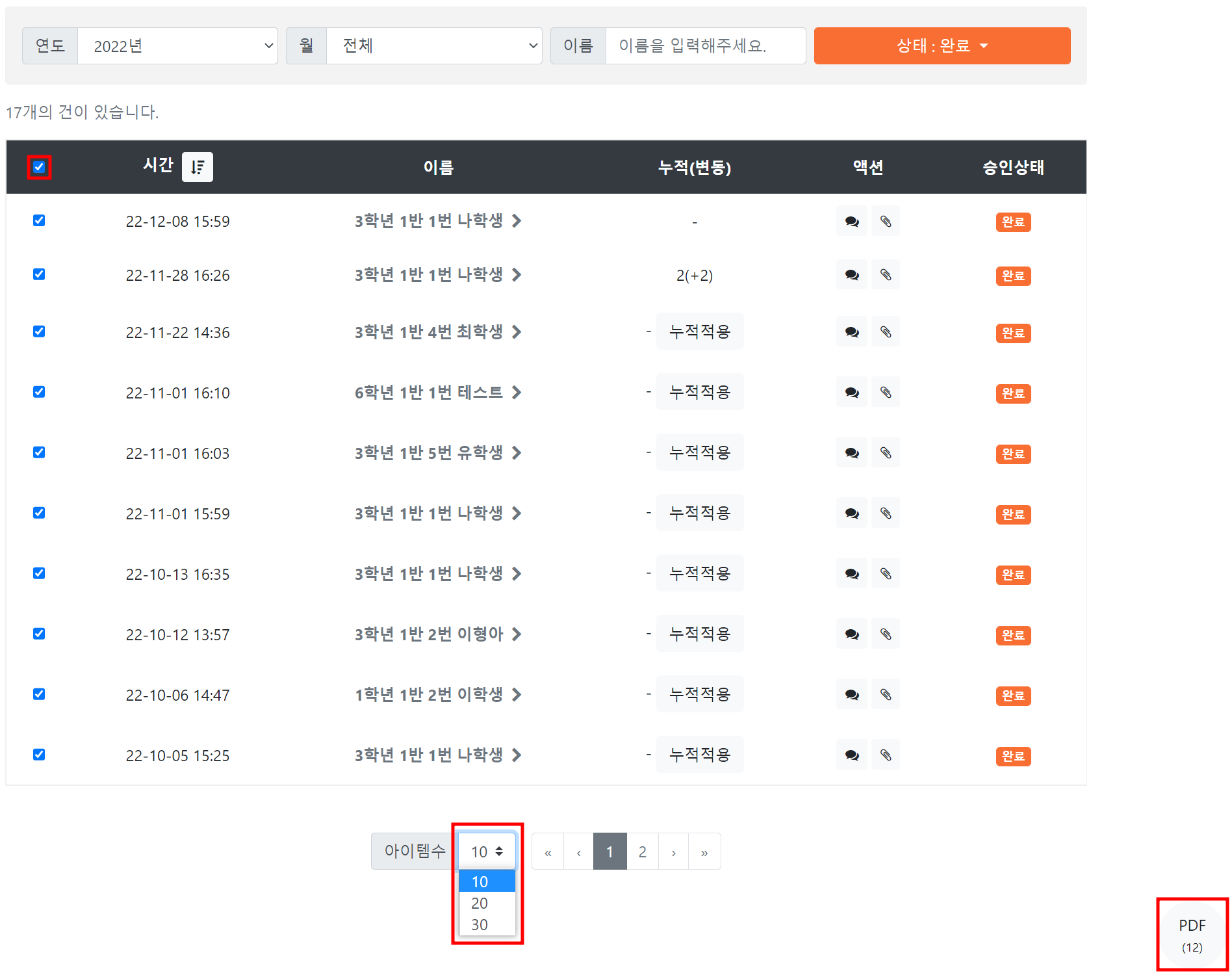This screenshot has height=975, width=1232.
Task: Expand 3학년 1반 4번 최학생 details
Action: point(439,332)
